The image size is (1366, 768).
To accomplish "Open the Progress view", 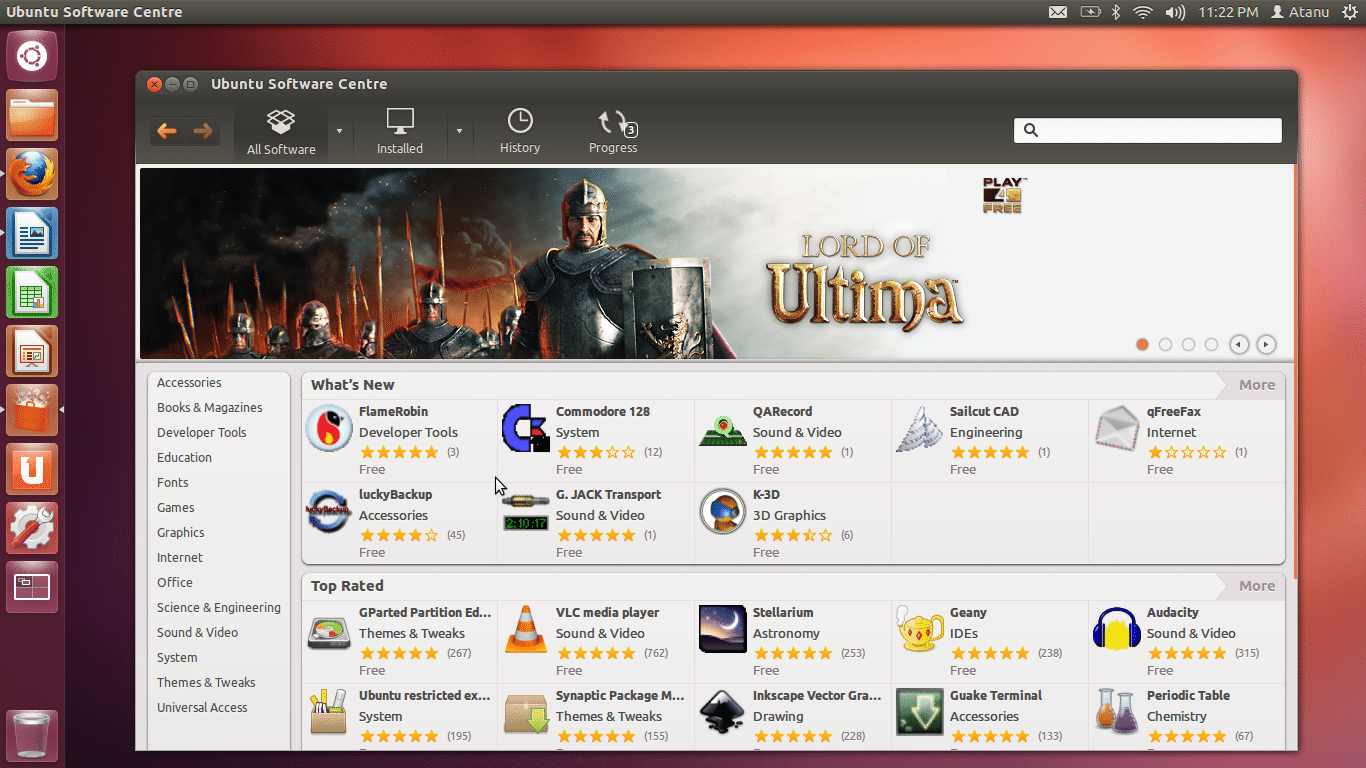I will (613, 131).
